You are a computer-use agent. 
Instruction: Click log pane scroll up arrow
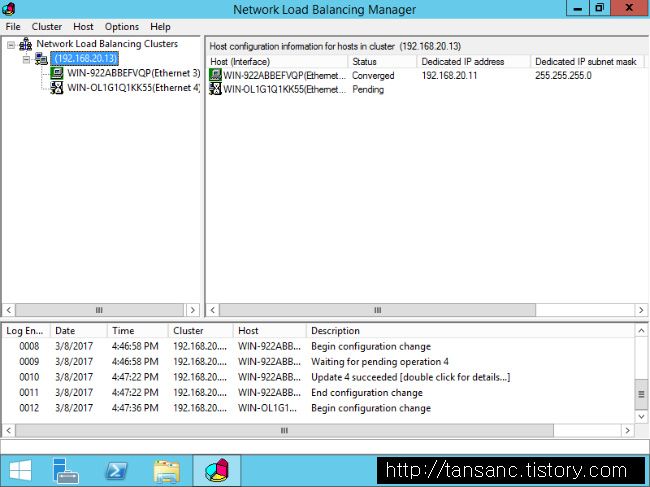(641, 331)
